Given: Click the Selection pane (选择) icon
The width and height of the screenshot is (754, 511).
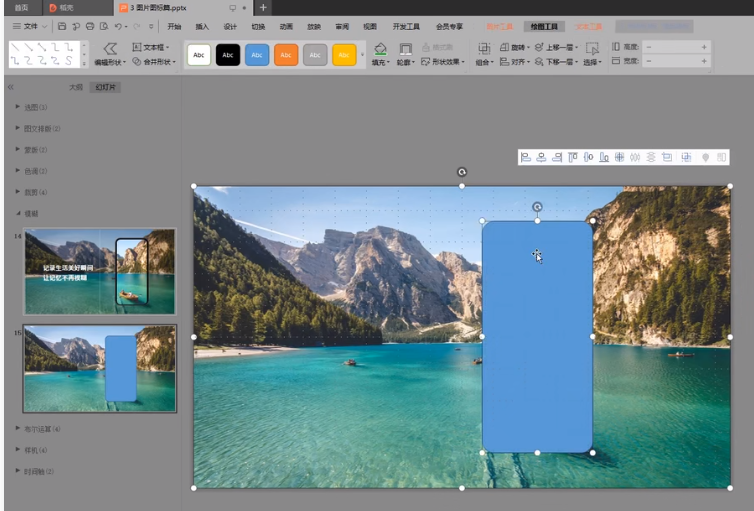Looking at the screenshot, I should point(592,49).
